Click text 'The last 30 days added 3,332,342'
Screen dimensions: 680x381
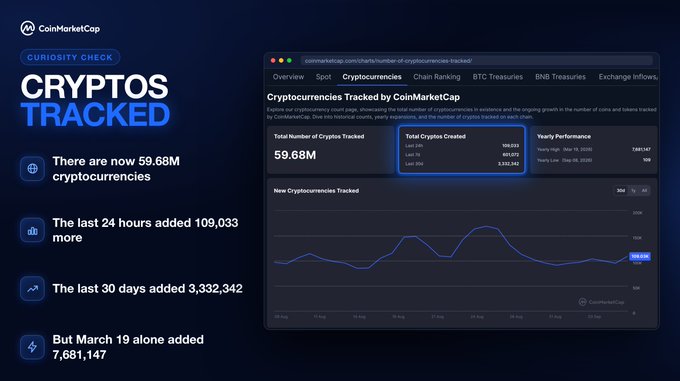(147, 289)
